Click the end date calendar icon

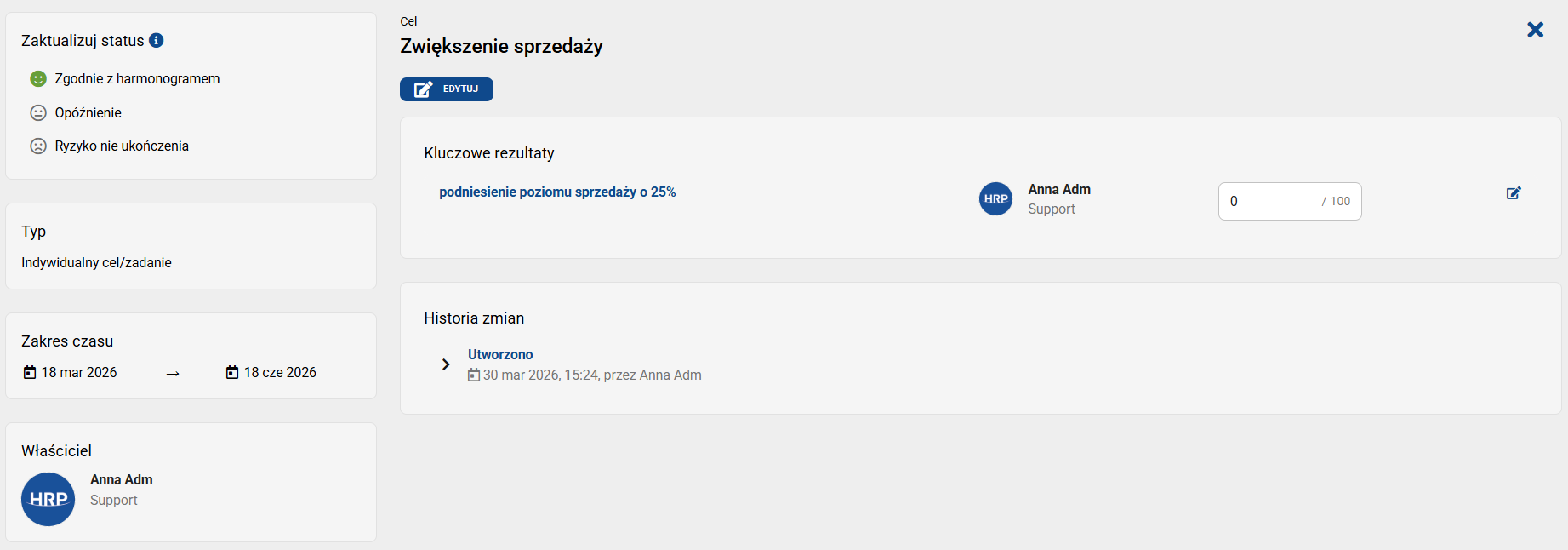232,372
